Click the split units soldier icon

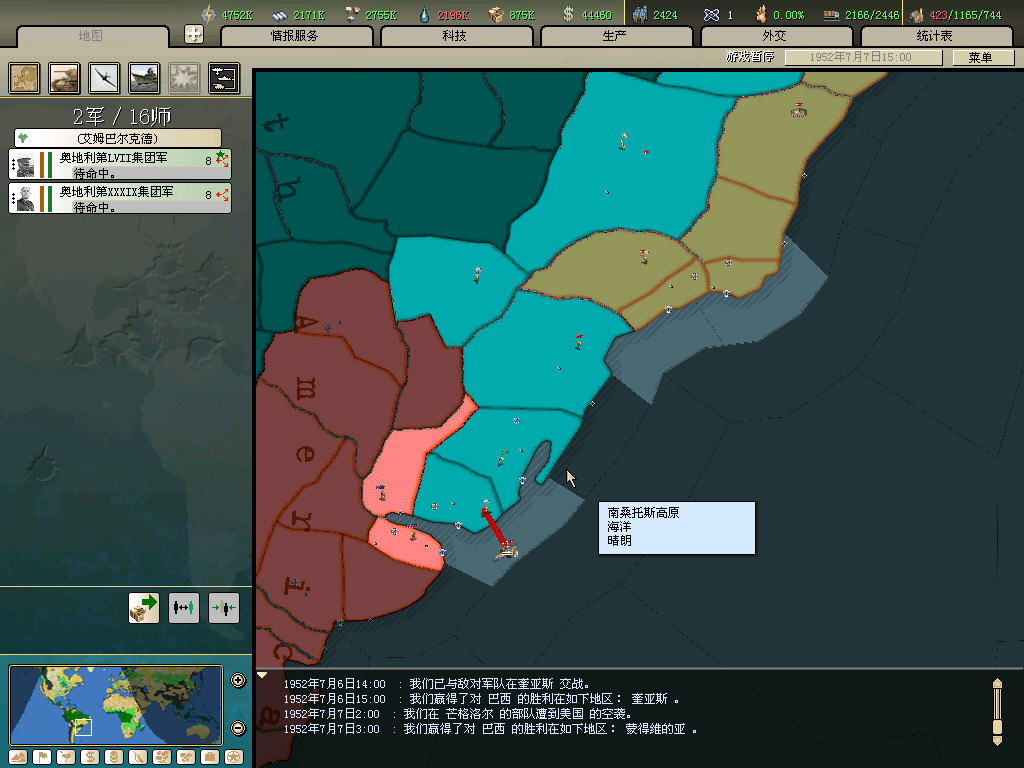click(184, 608)
